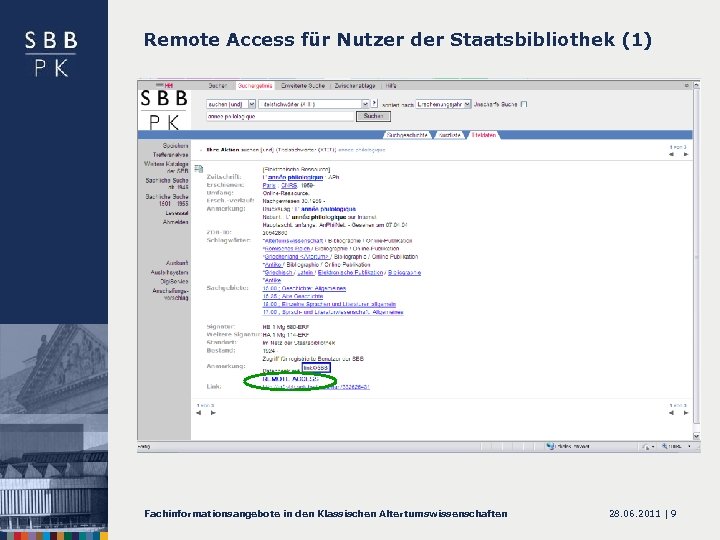Screen dimensions: 720x540
Task: Open Auskunft in the sidebar
Action: point(177,263)
